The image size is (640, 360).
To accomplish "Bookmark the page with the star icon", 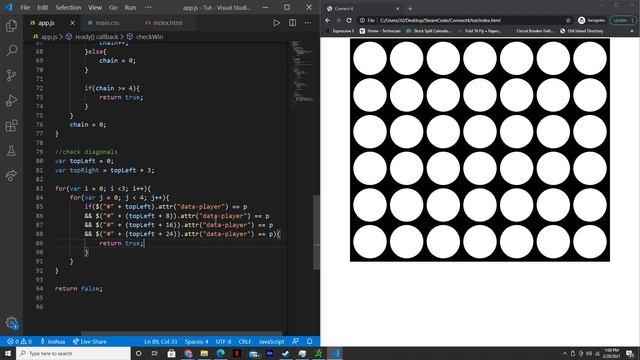I will [568, 20].
